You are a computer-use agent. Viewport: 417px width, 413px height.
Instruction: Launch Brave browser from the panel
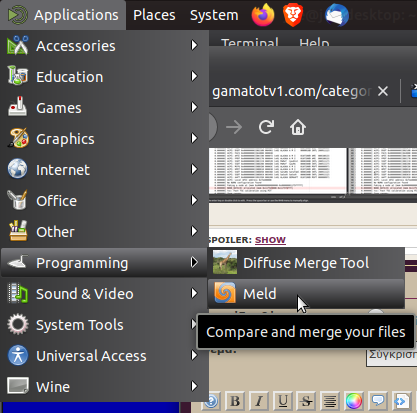(x=293, y=15)
